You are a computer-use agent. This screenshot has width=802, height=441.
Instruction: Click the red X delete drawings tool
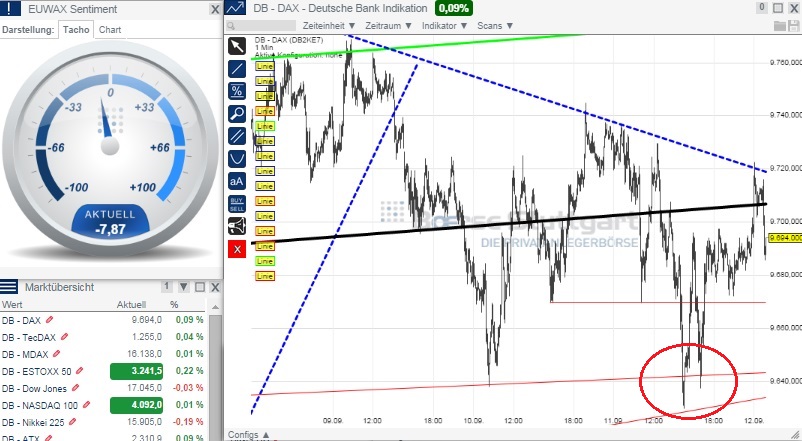coord(237,250)
